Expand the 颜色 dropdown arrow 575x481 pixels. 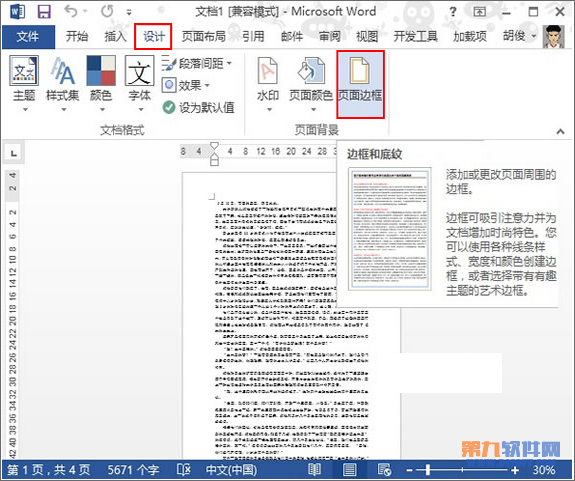(x=102, y=109)
